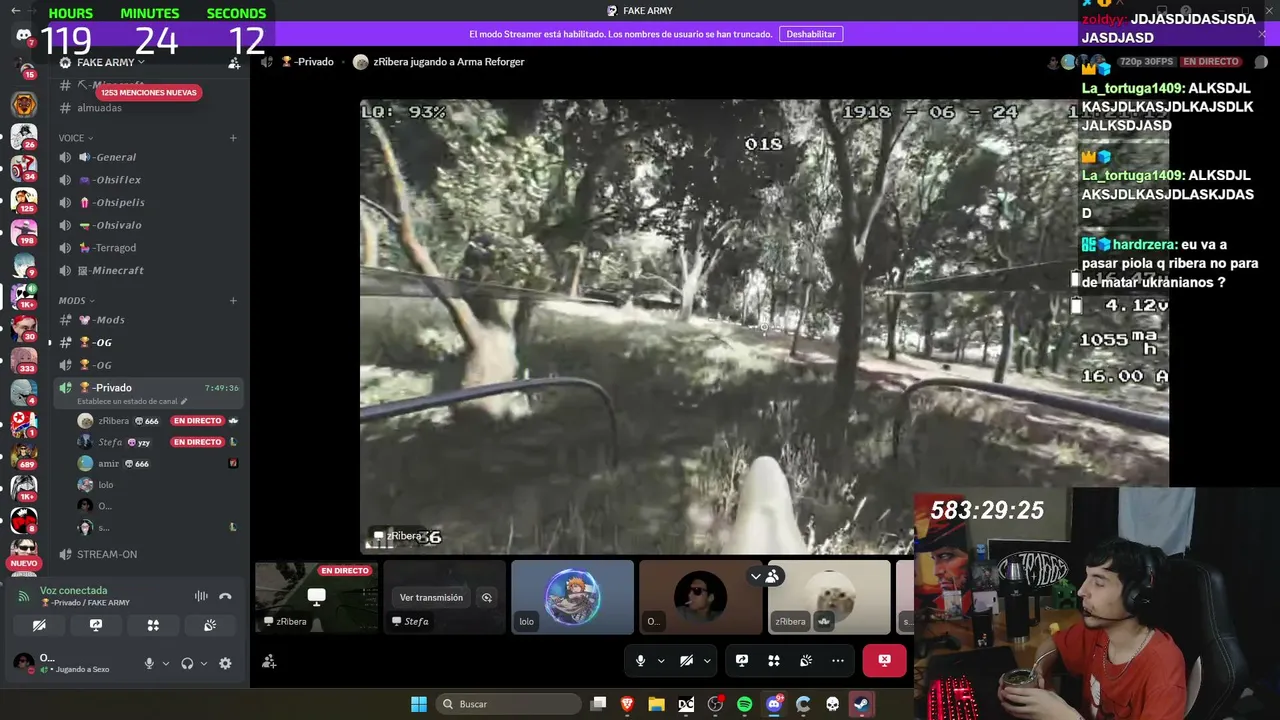Start an activity from voice connected panel
Image resolution: width=1280 pixels, height=720 pixels.
pos(153,625)
